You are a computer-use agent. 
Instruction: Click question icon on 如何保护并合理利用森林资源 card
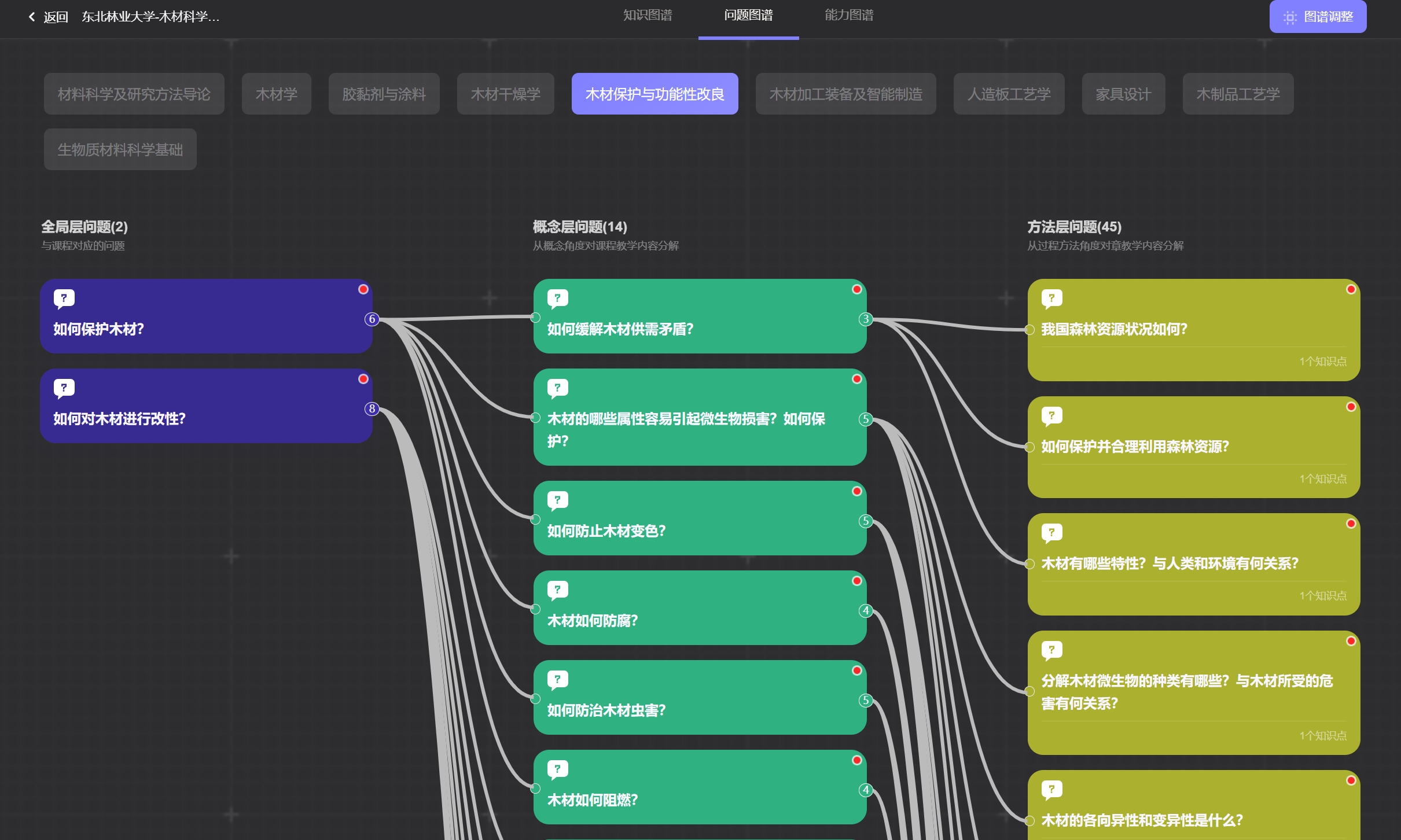pos(1051,416)
